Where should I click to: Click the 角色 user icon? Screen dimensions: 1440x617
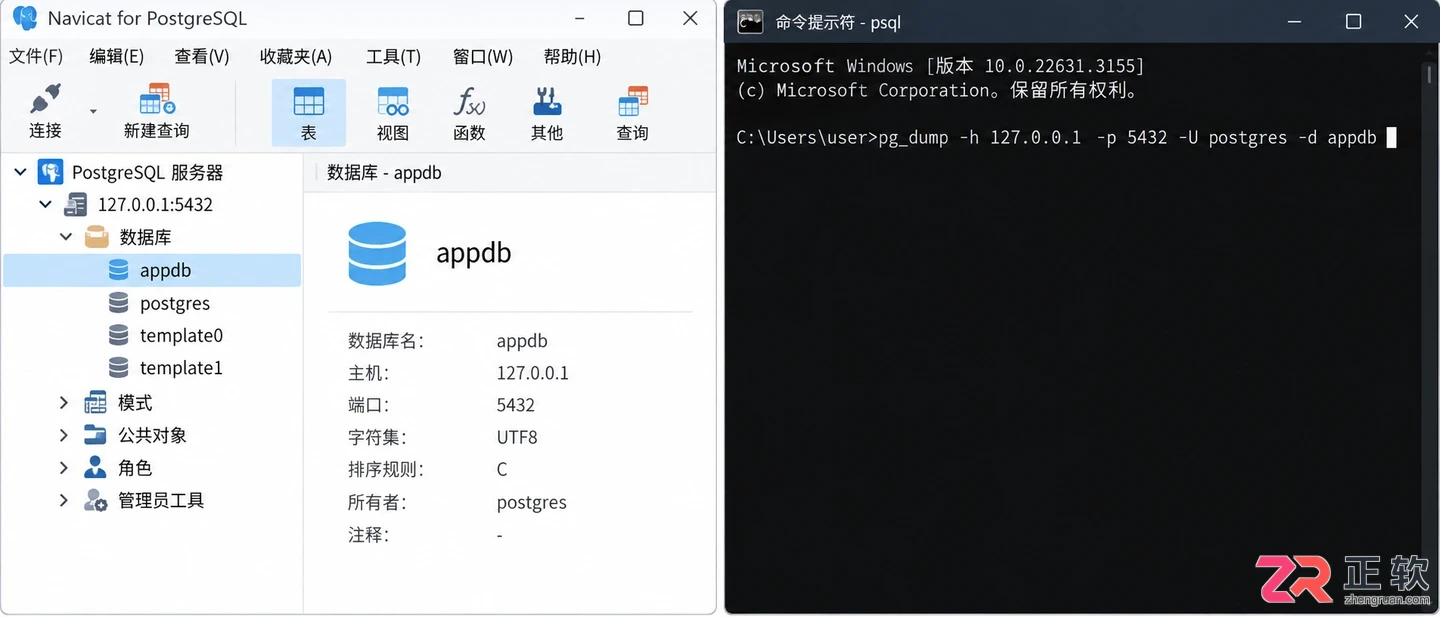95,467
